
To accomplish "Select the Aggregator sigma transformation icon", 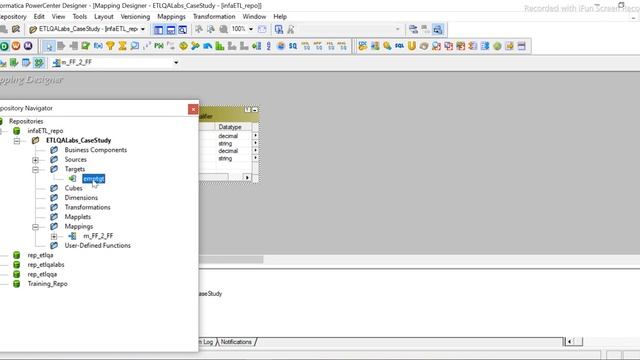I will pyautogui.click(x=122, y=46).
